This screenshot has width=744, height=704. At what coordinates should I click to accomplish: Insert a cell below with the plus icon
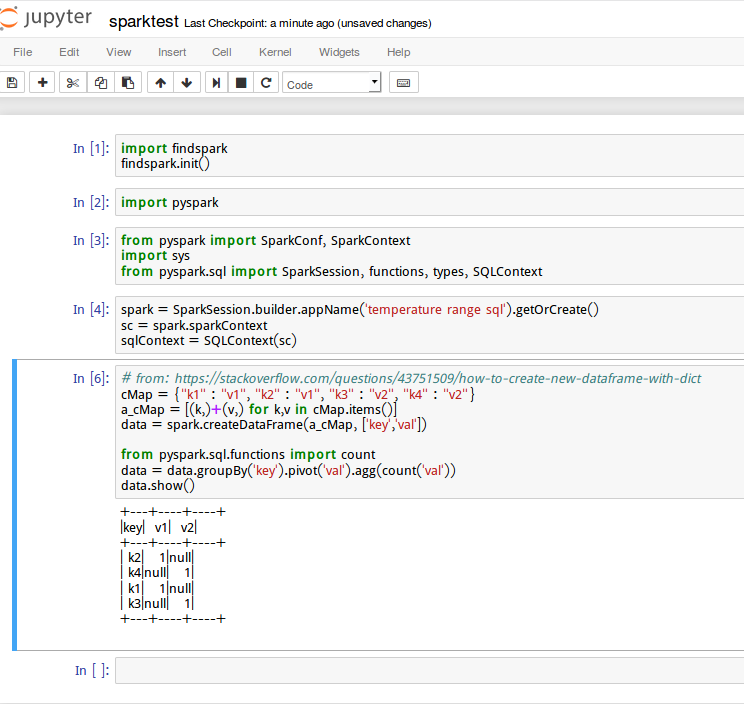[42, 83]
